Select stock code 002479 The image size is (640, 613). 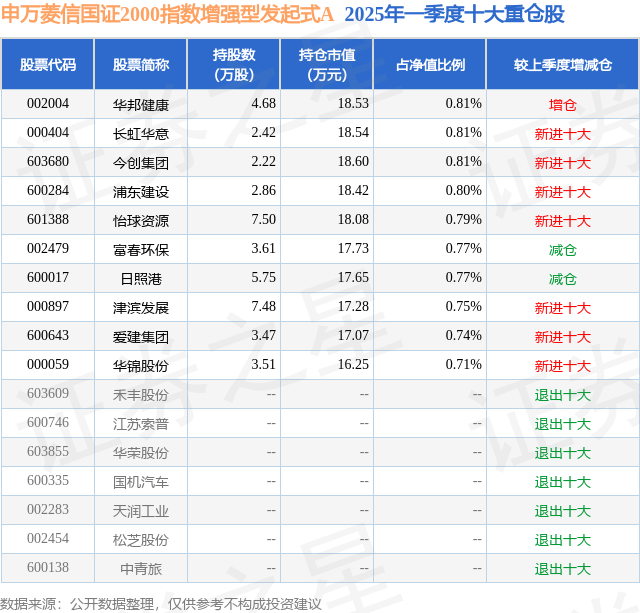pyautogui.click(x=48, y=249)
